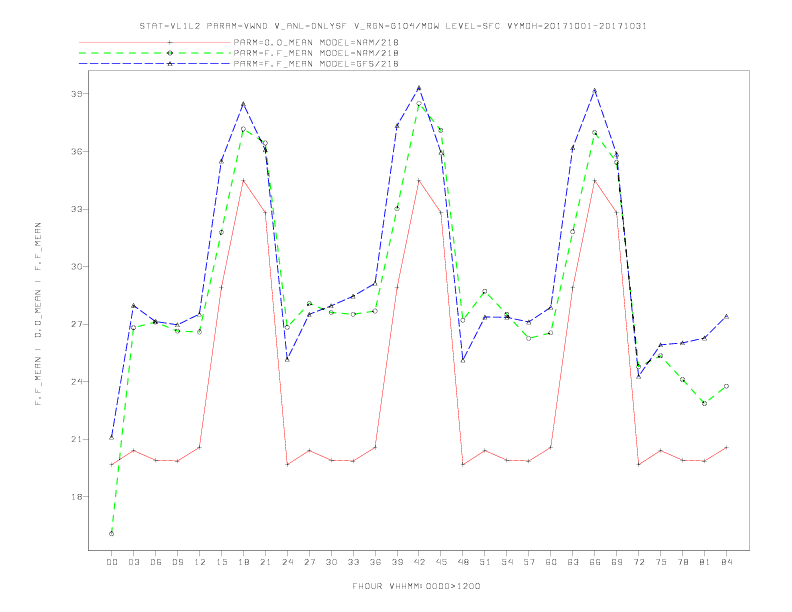The width and height of the screenshot is (792, 612).
Task: Click x-axis forecast hour label 33
Action: coord(353,562)
